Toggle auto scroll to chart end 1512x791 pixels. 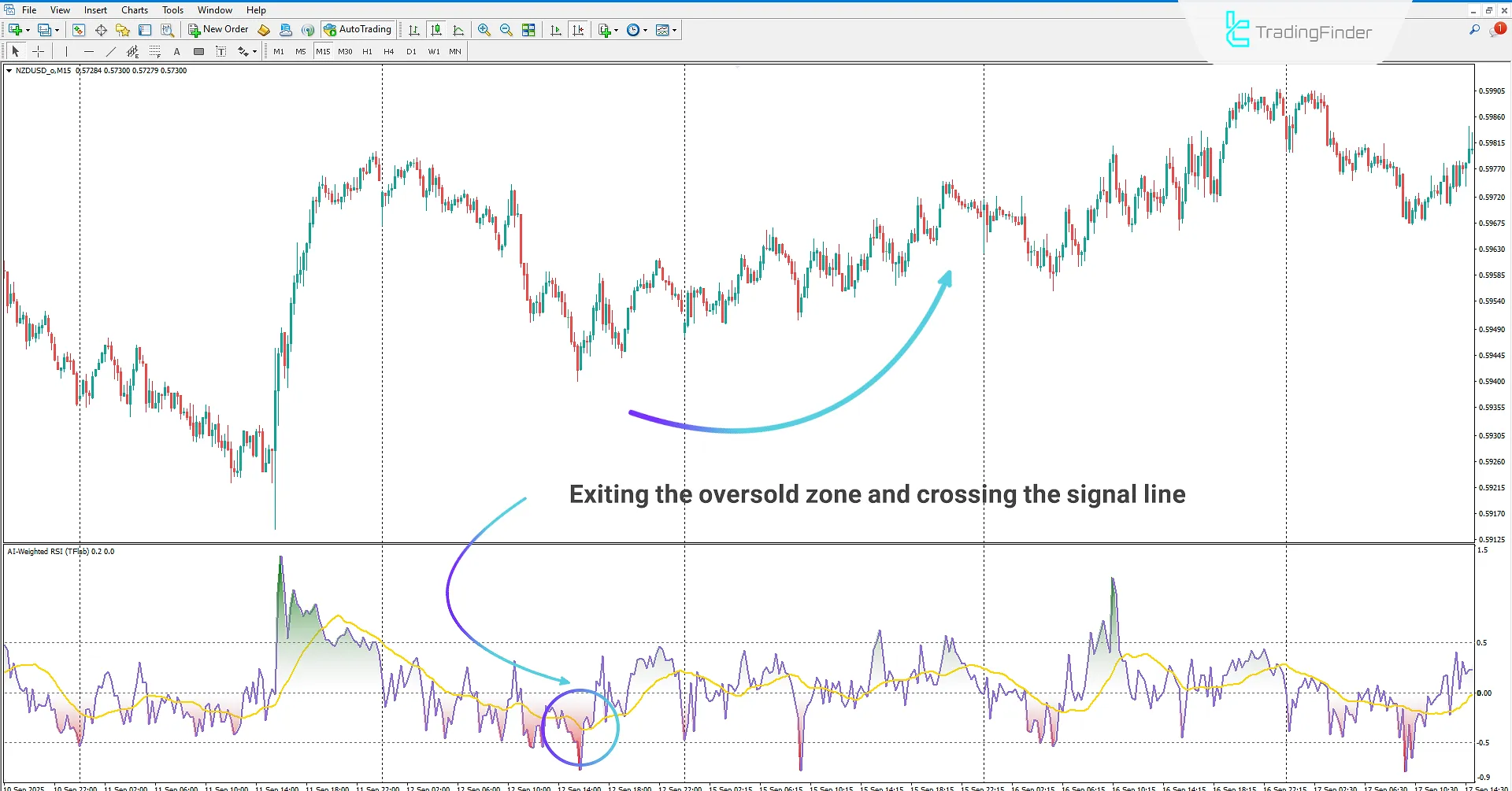click(555, 30)
